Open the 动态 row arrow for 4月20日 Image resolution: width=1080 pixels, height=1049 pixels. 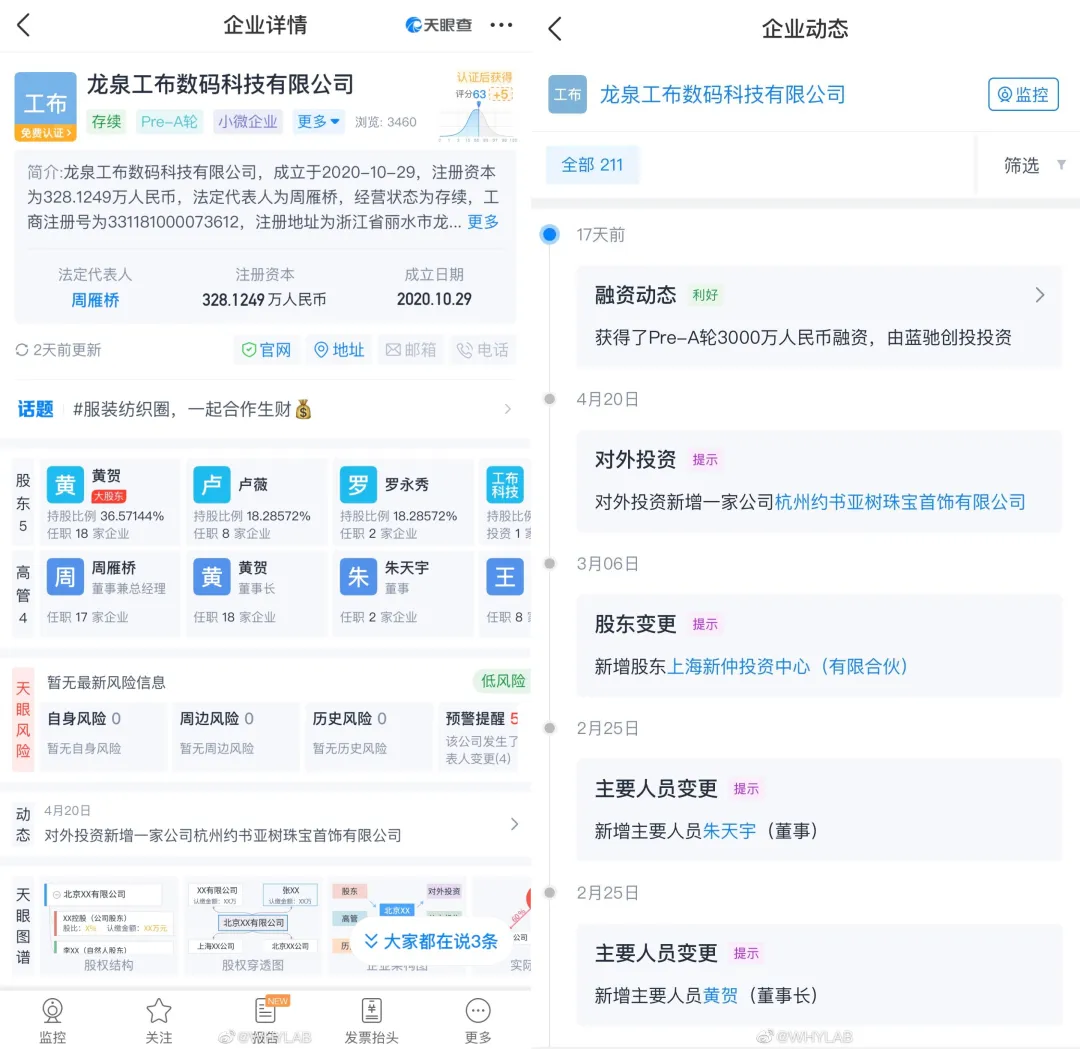click(514, 824)
